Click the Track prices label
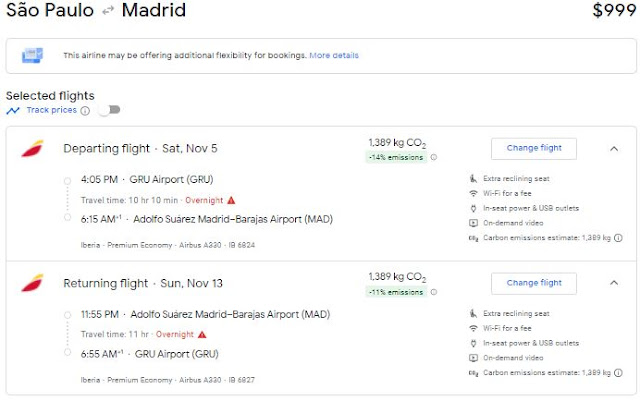 (x=51, y=110)
